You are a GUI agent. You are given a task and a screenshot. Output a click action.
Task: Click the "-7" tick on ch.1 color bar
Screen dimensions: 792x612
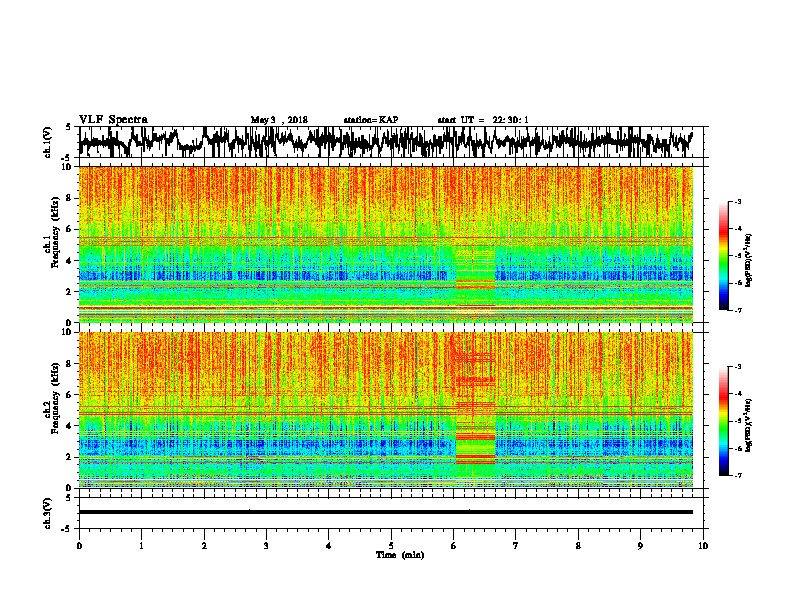(737, 310)
